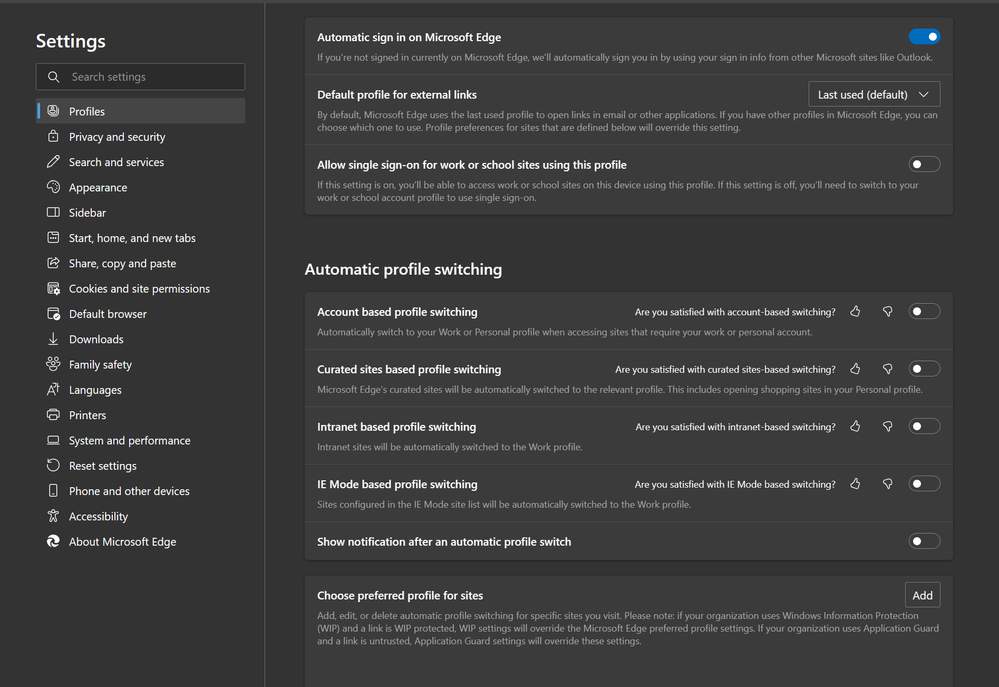Turn off Automatic sign in on Microsoft Edge
This screenshot has height=687, width=999.
pos(924,37)
